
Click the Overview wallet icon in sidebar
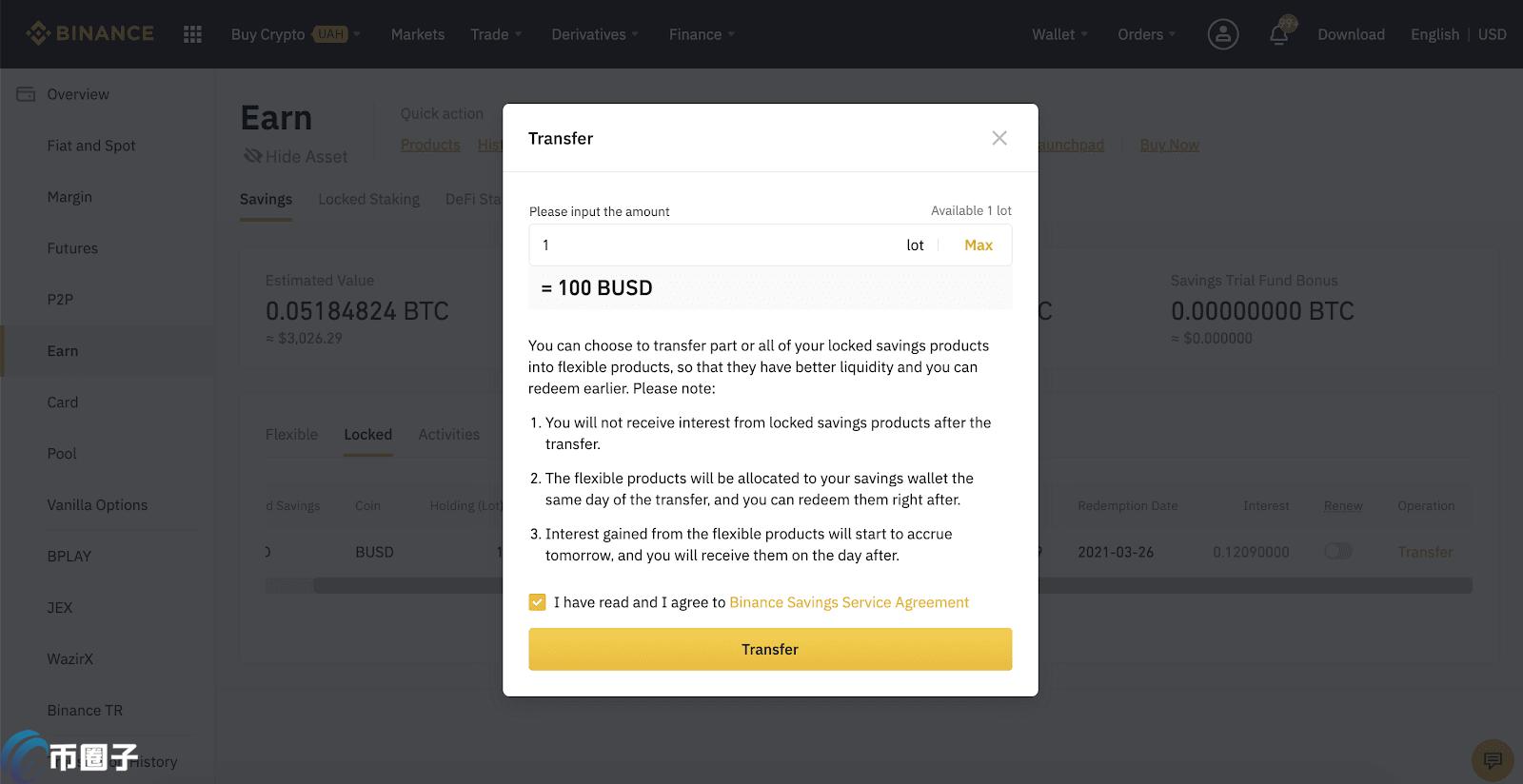(26, 94)
